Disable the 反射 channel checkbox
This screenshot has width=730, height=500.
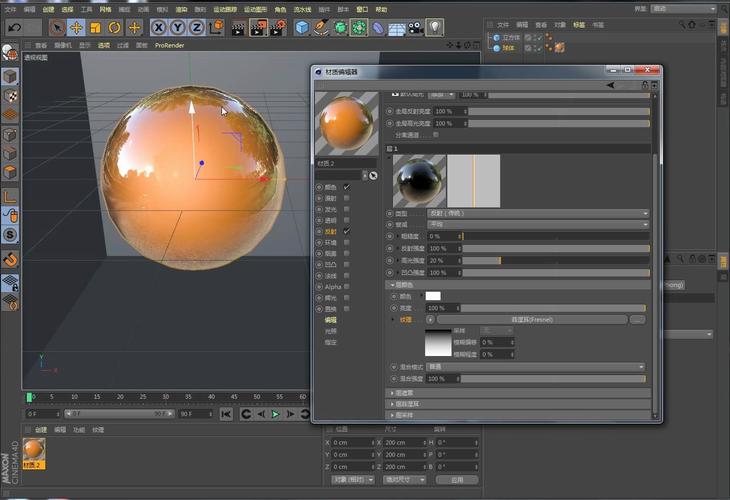[347, 231]
